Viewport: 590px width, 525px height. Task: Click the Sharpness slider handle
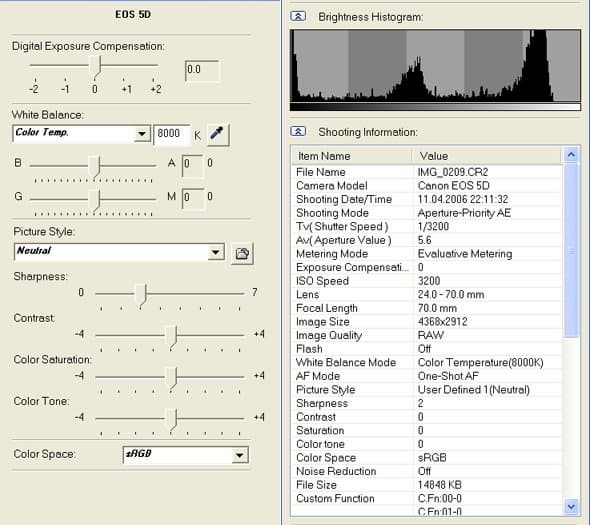(x=141, y=294)
